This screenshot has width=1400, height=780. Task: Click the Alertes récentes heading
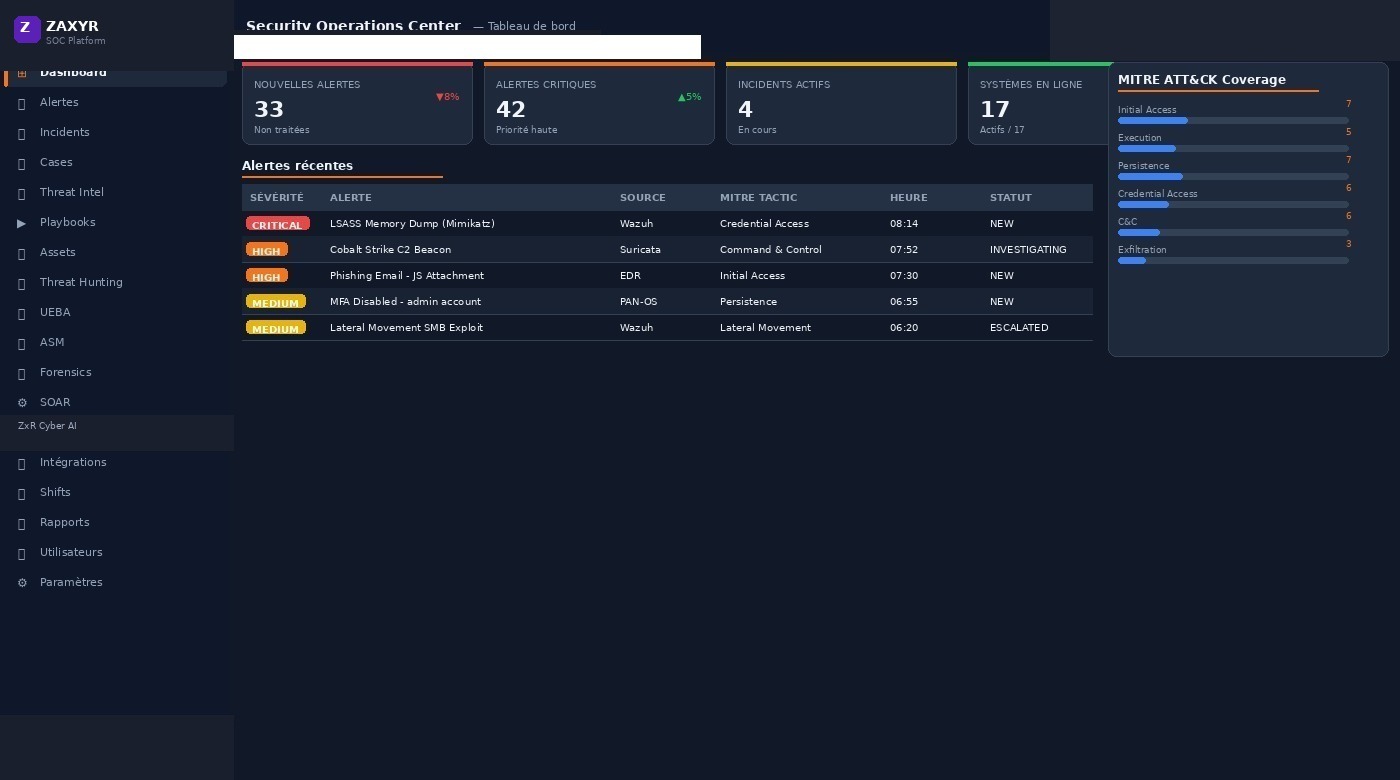click(297, 166)
